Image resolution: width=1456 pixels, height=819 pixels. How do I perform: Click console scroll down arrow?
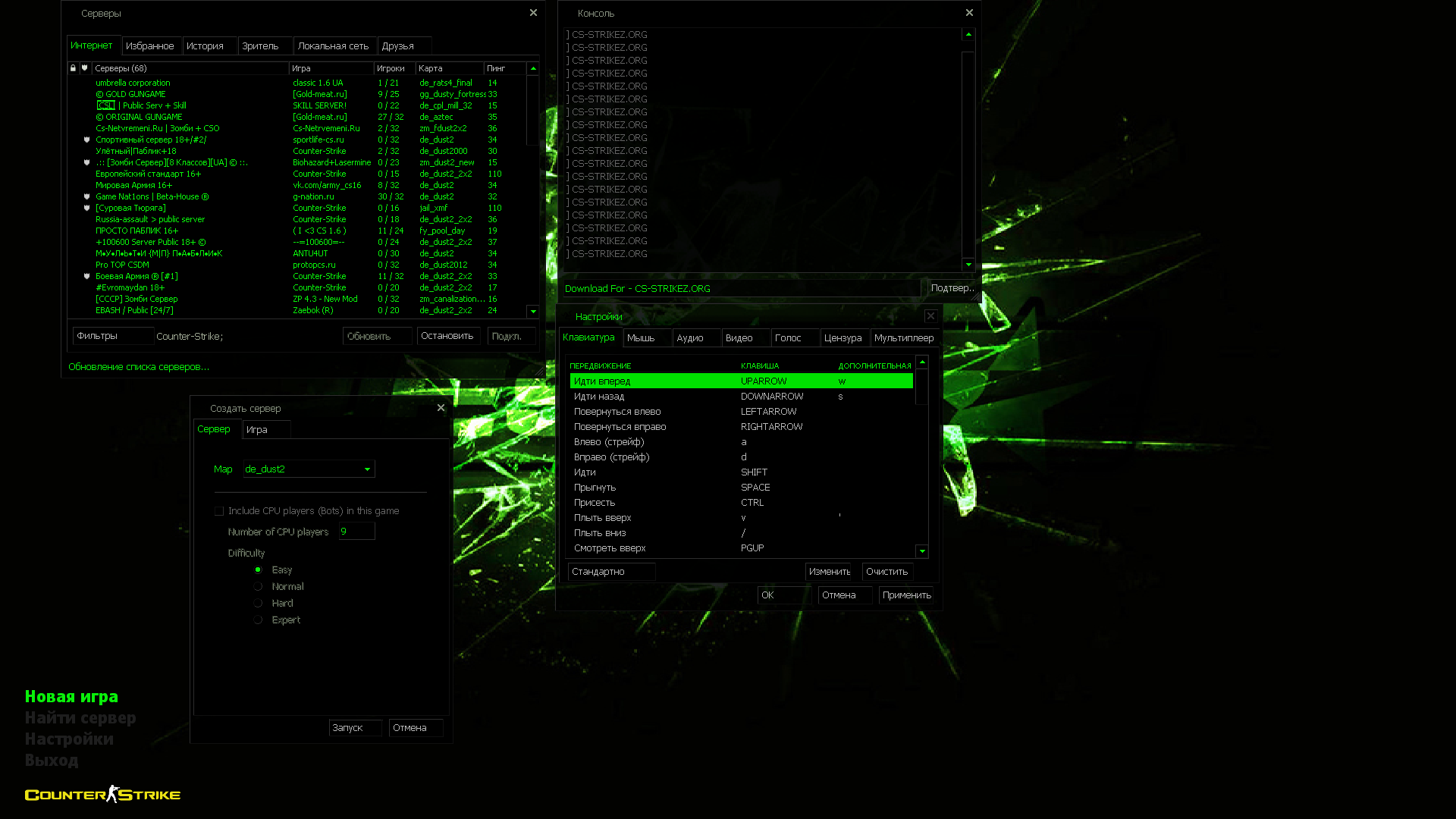pyautogui.click(x=968, y=264)
